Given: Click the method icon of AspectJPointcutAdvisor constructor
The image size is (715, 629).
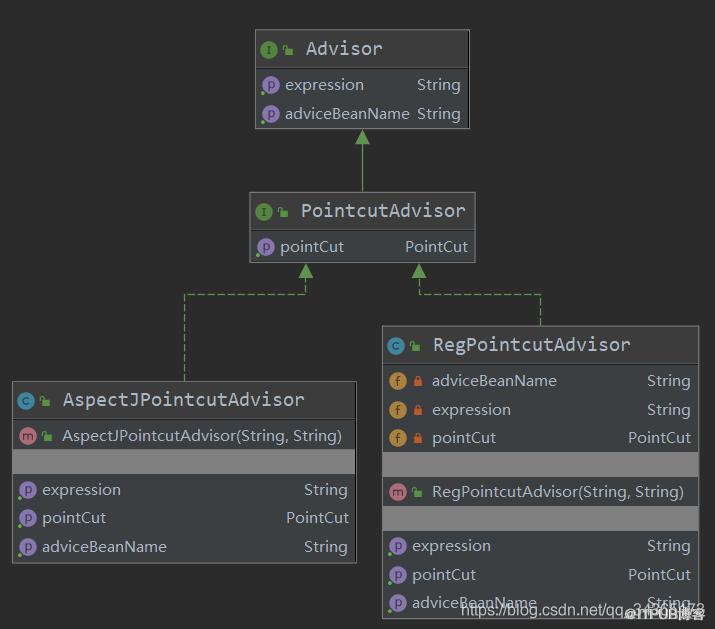Looking at the screenshot, I should (x=28, y=436).
